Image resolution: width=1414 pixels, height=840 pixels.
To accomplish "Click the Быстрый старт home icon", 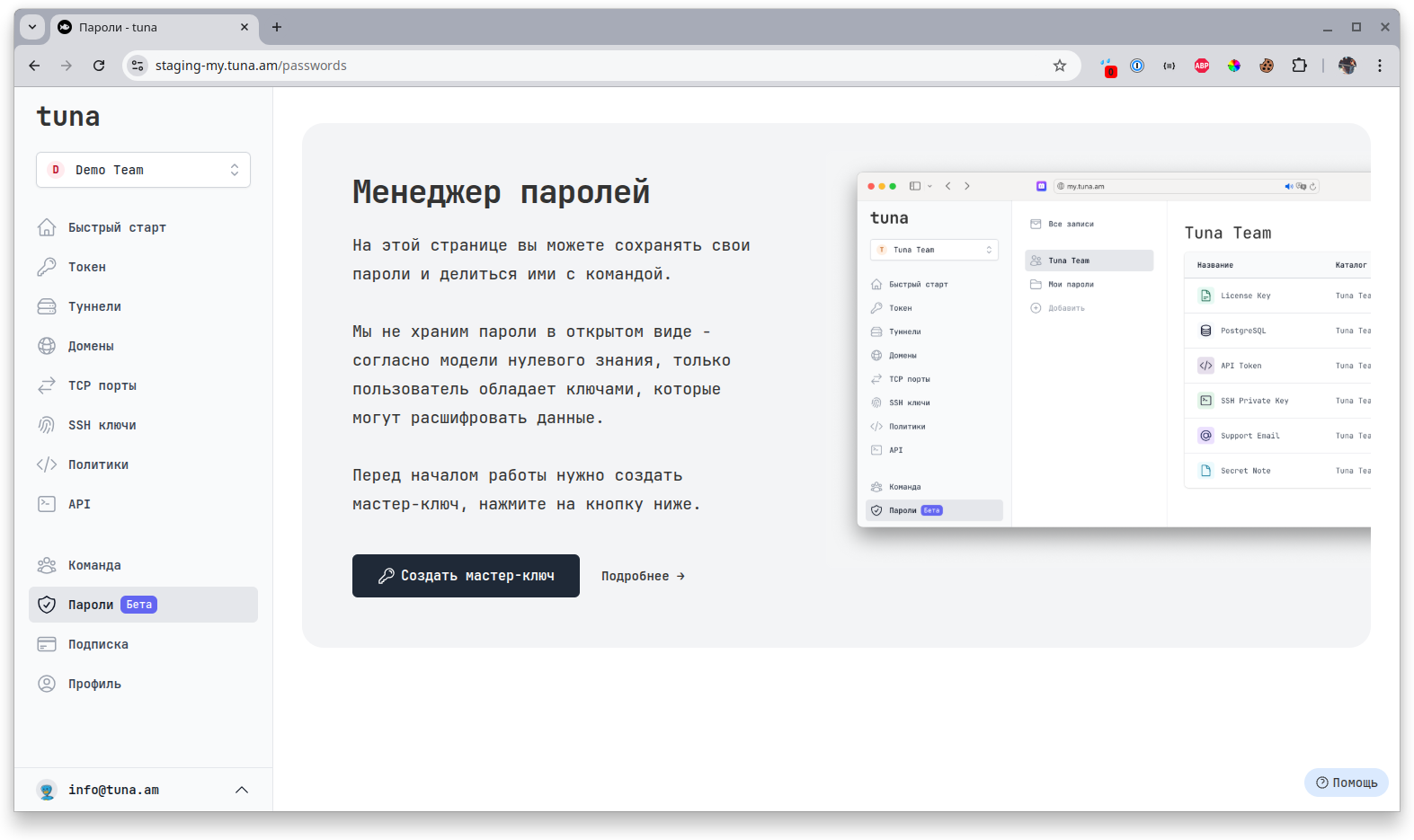I will point(47,227).
